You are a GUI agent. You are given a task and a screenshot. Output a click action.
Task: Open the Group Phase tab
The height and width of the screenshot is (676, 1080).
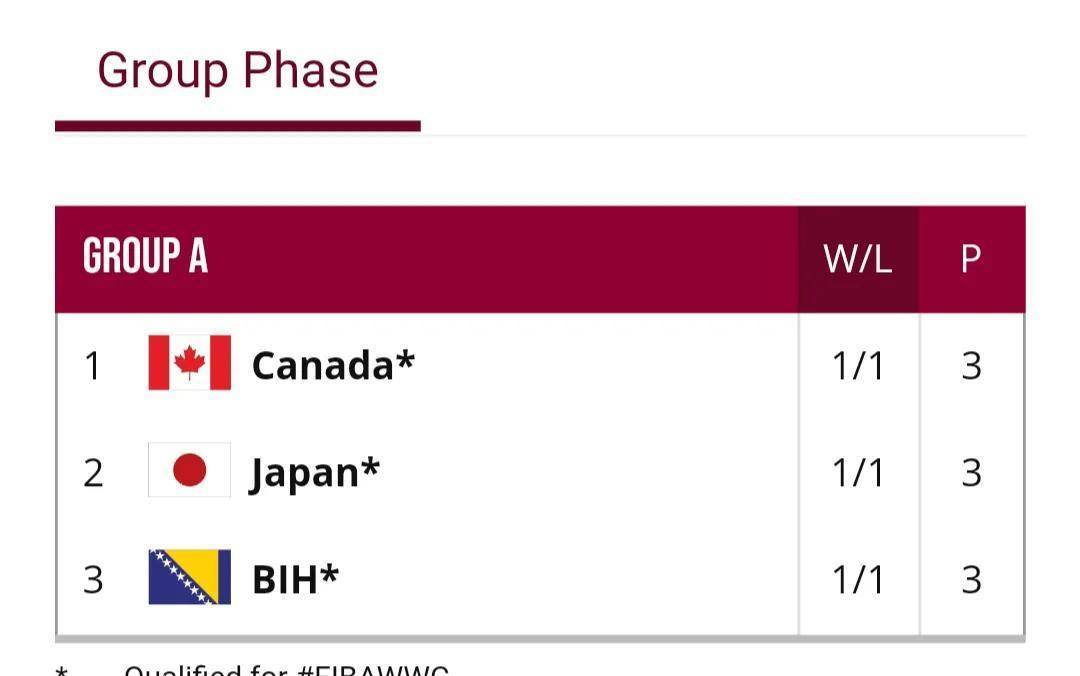(x=238, y=72)
